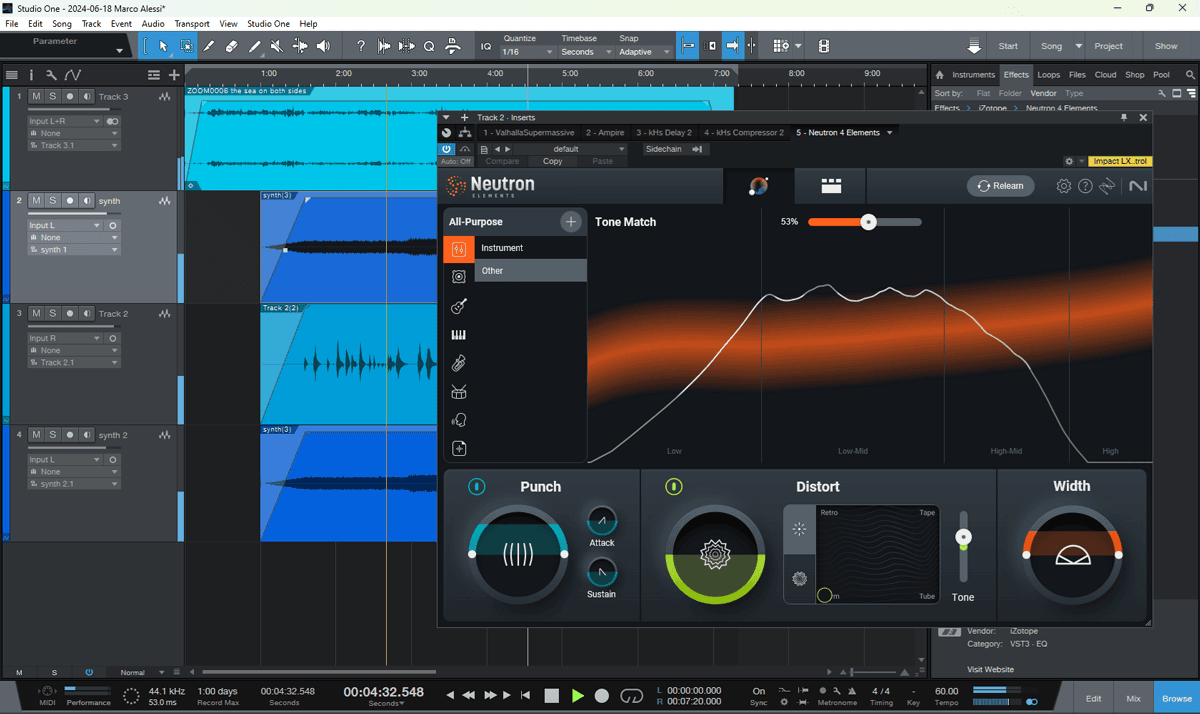The height and width of the screenshot is (714, 1200).
Task: Open the Transport menu
Action: click(x=191, y=23)
